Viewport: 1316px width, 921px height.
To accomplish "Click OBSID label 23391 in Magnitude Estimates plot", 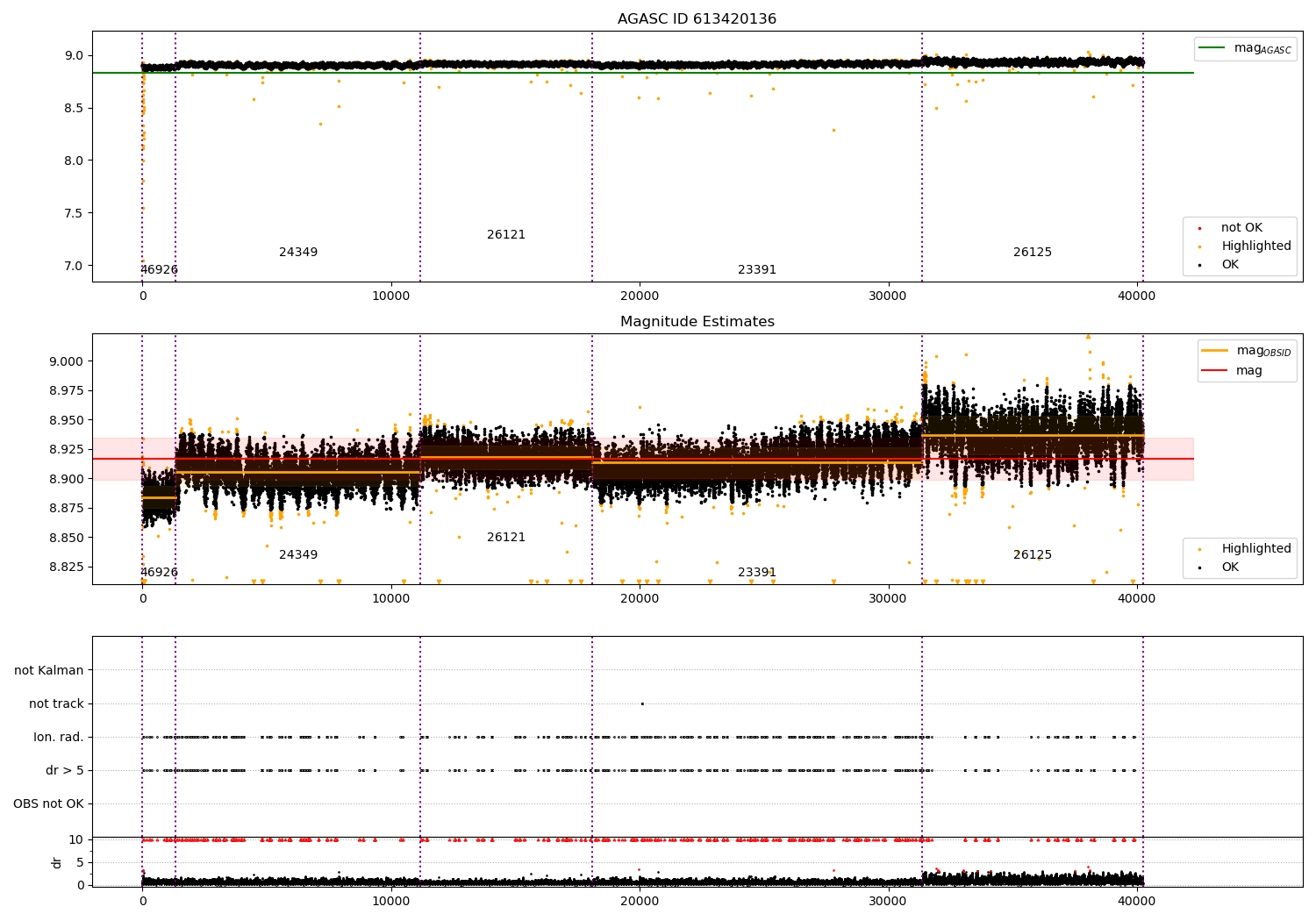I will [x=757, y=573].
